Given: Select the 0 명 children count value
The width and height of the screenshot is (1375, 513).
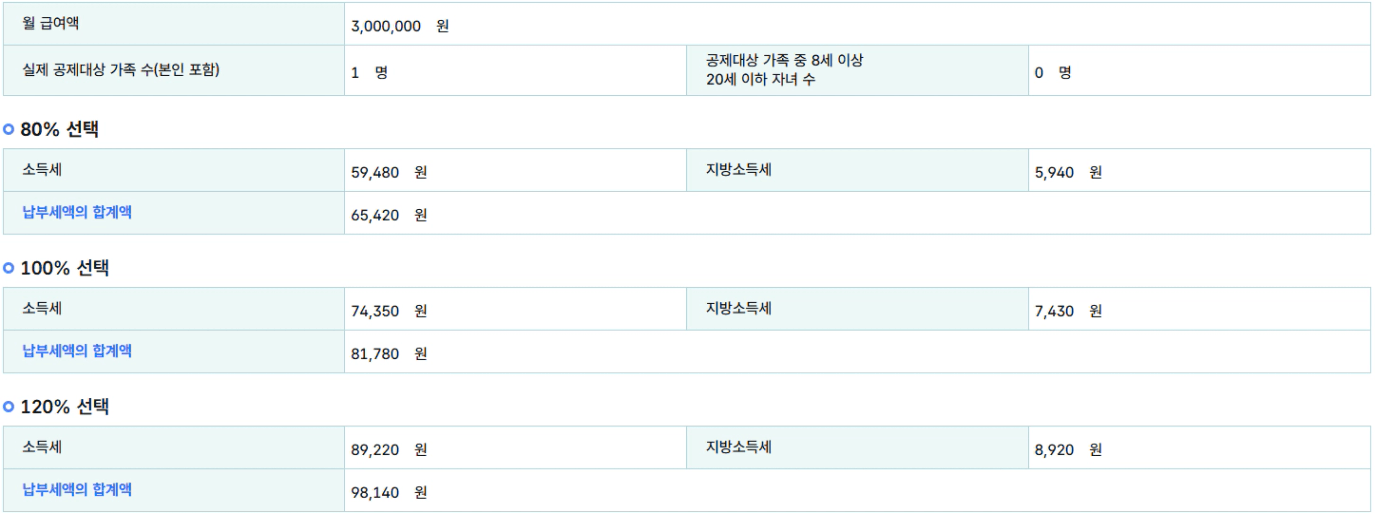Looking at the screenshot, I should 1053,73.
